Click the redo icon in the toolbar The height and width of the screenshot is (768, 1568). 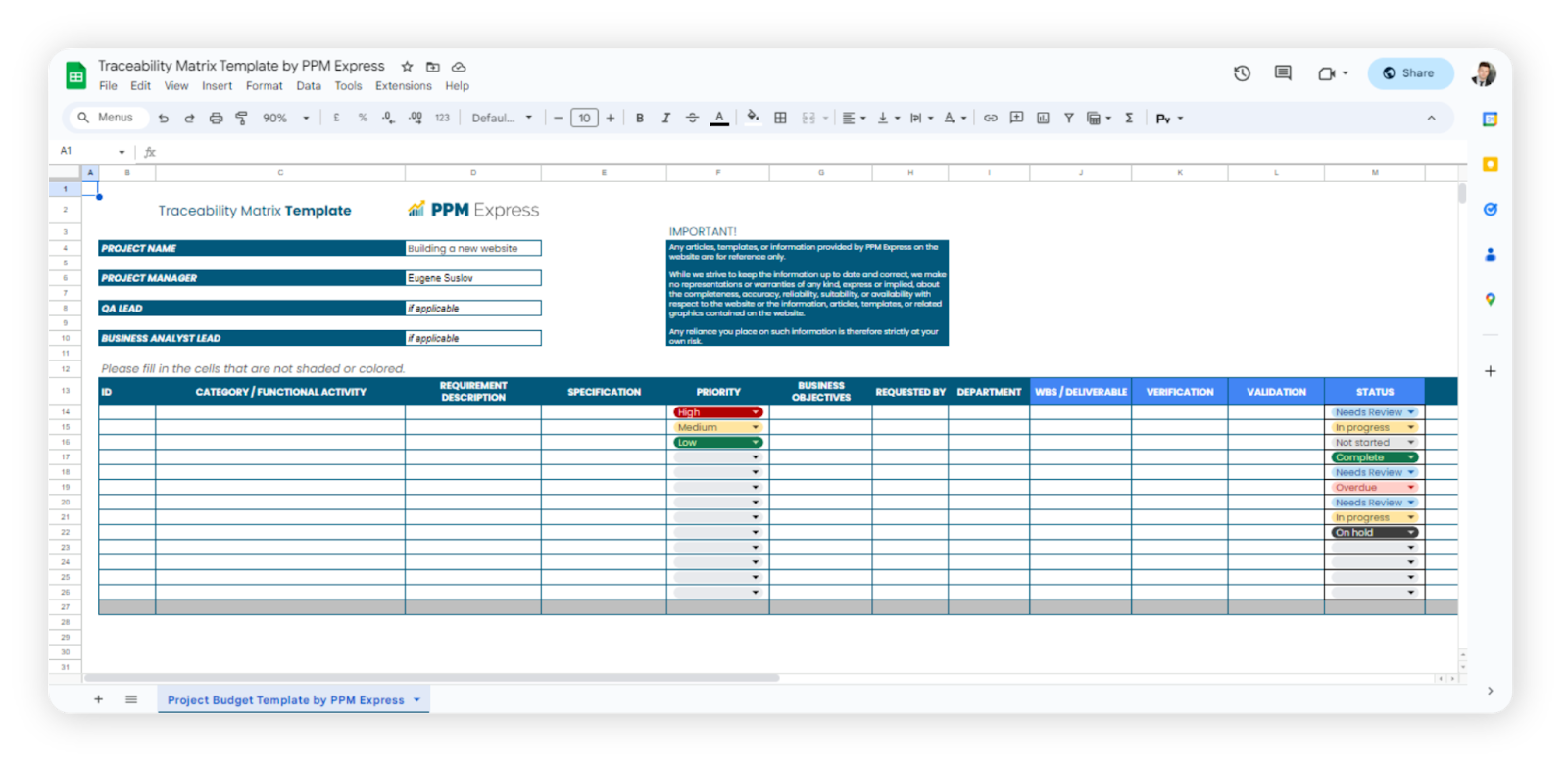point(189,118)
